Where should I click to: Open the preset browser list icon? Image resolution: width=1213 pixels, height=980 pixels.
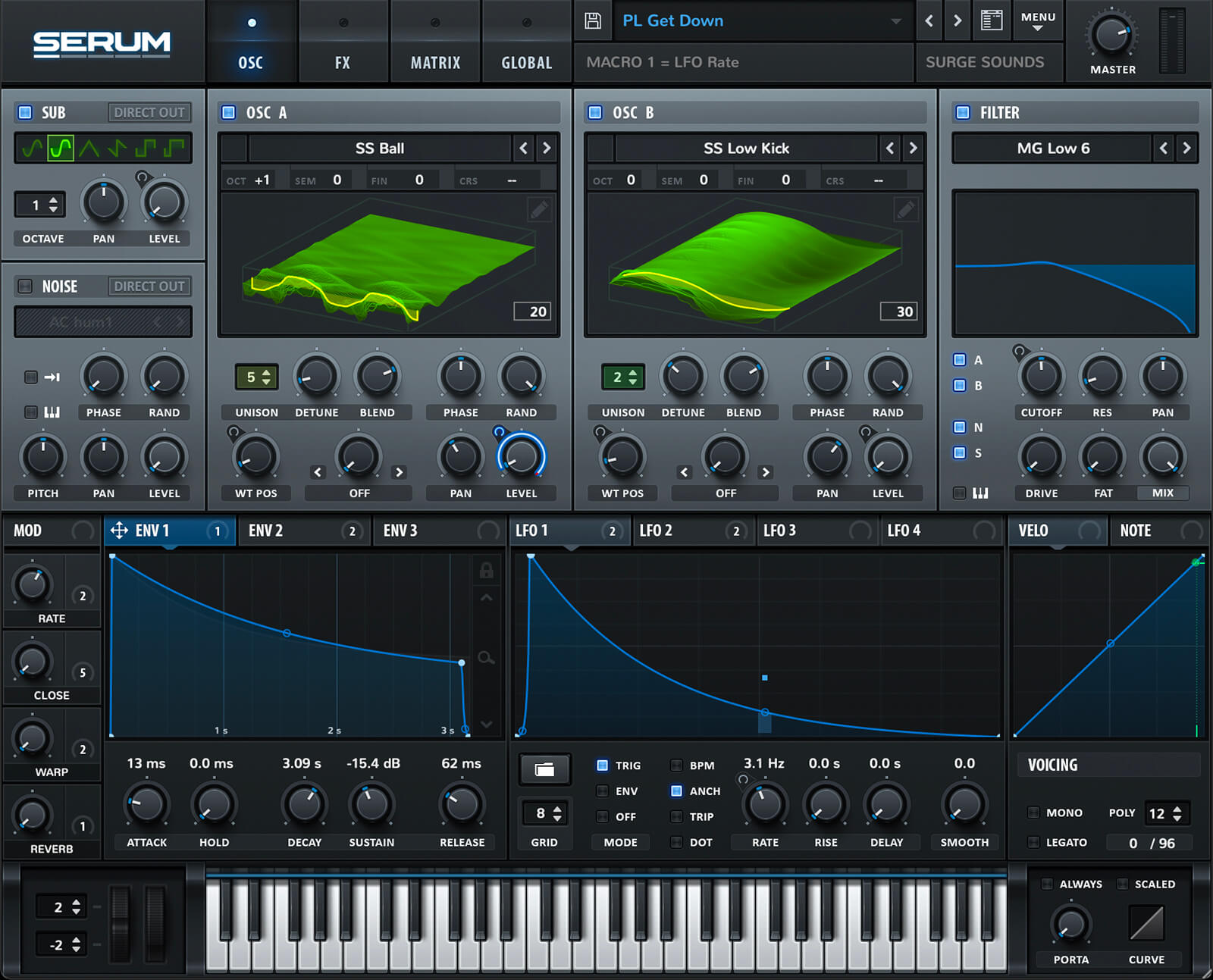click(992, 20)
